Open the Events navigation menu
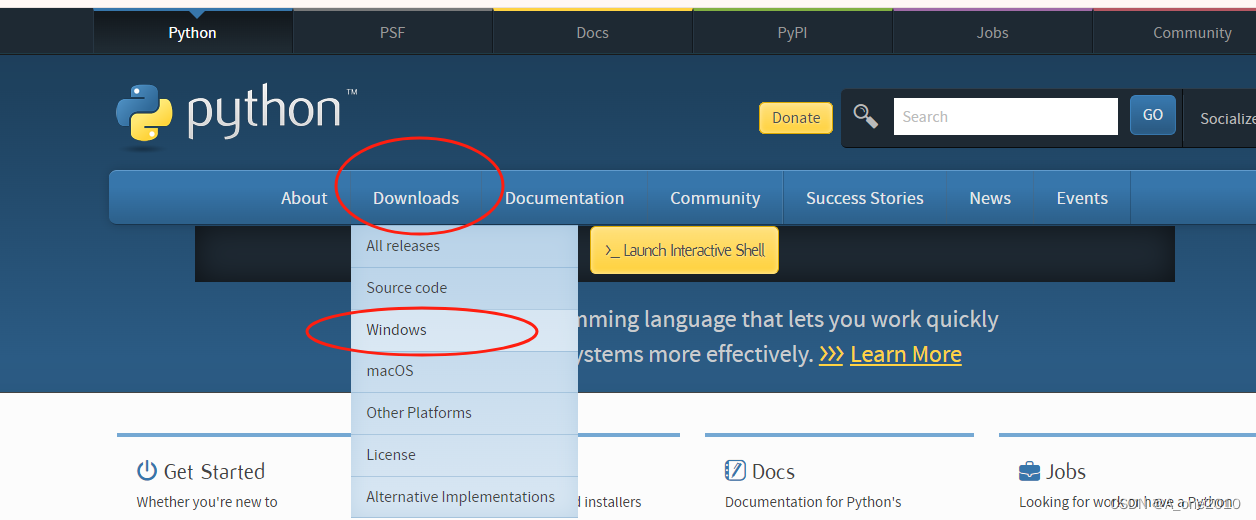Viewport: 1256px width, 520px height. click(x=1082, y=198)
